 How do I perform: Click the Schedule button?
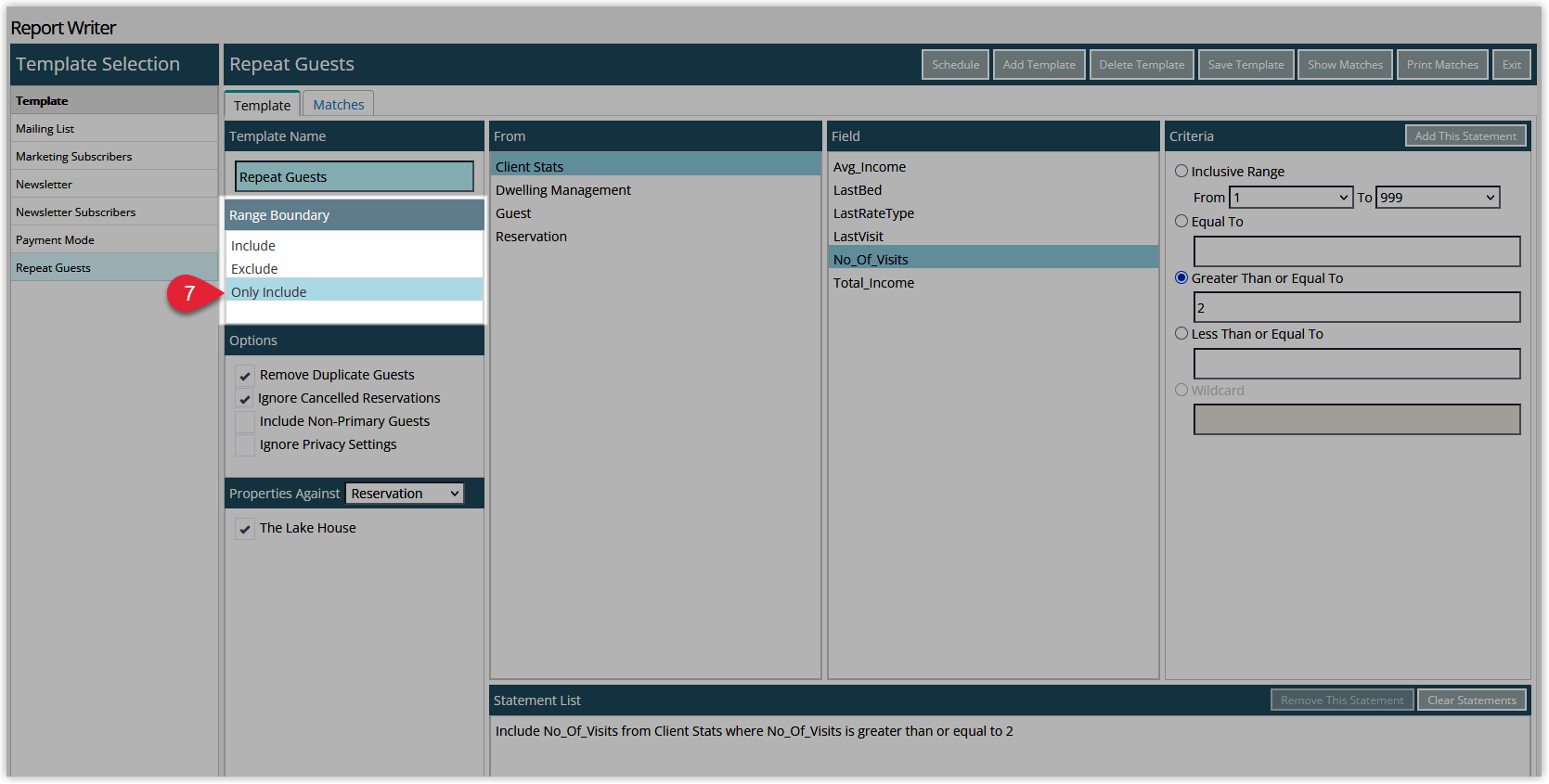pyautogui.click(x=955, y=65)
